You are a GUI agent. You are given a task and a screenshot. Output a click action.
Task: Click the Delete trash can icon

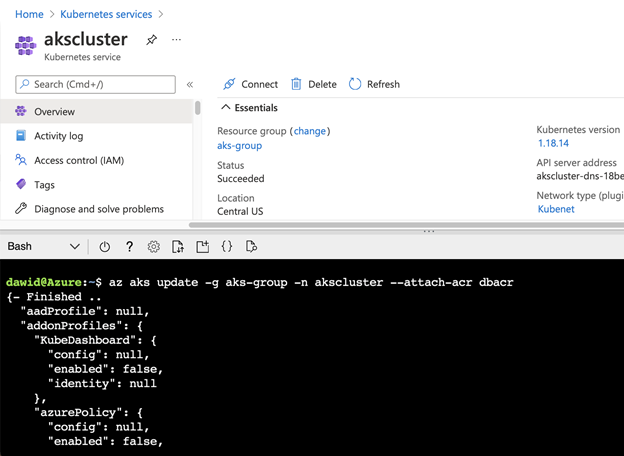296,84
